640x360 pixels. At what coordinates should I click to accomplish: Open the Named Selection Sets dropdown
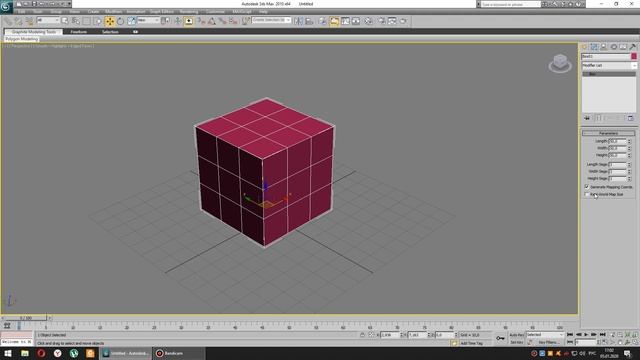pyautogui.click(x=271, y=20)
